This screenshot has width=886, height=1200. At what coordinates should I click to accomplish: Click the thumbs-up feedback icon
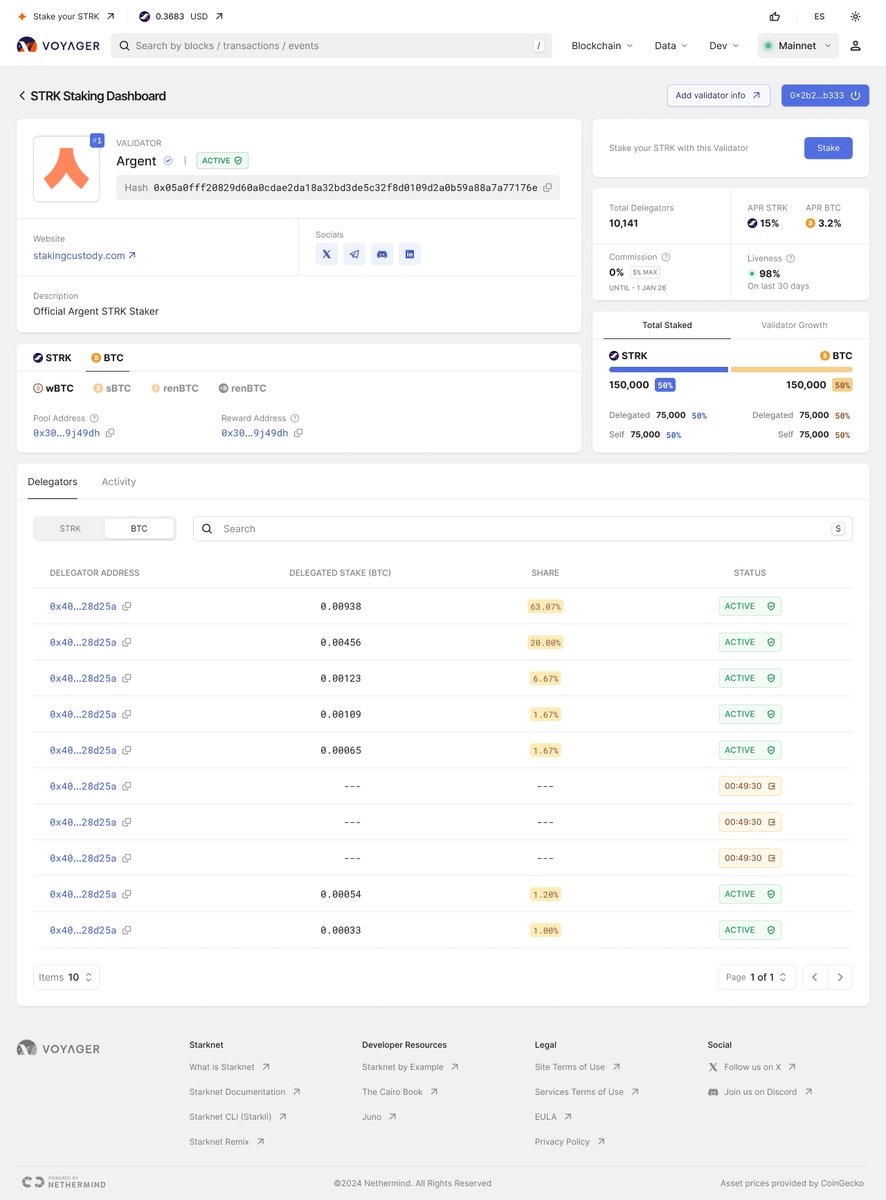click(775, 16)
